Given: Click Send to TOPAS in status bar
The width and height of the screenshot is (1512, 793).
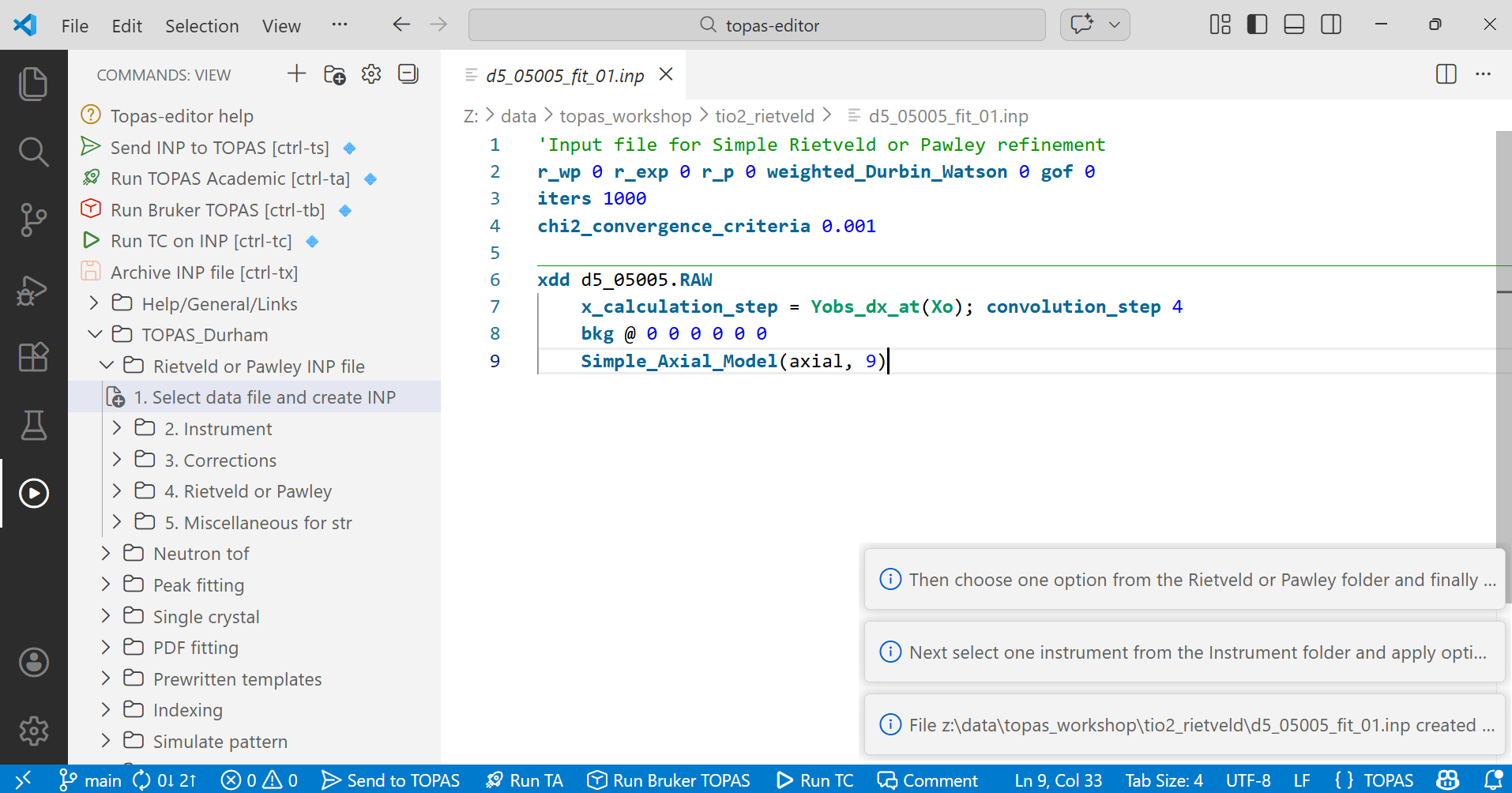Looking at the screenshot, I should click(x=391, y=780).
